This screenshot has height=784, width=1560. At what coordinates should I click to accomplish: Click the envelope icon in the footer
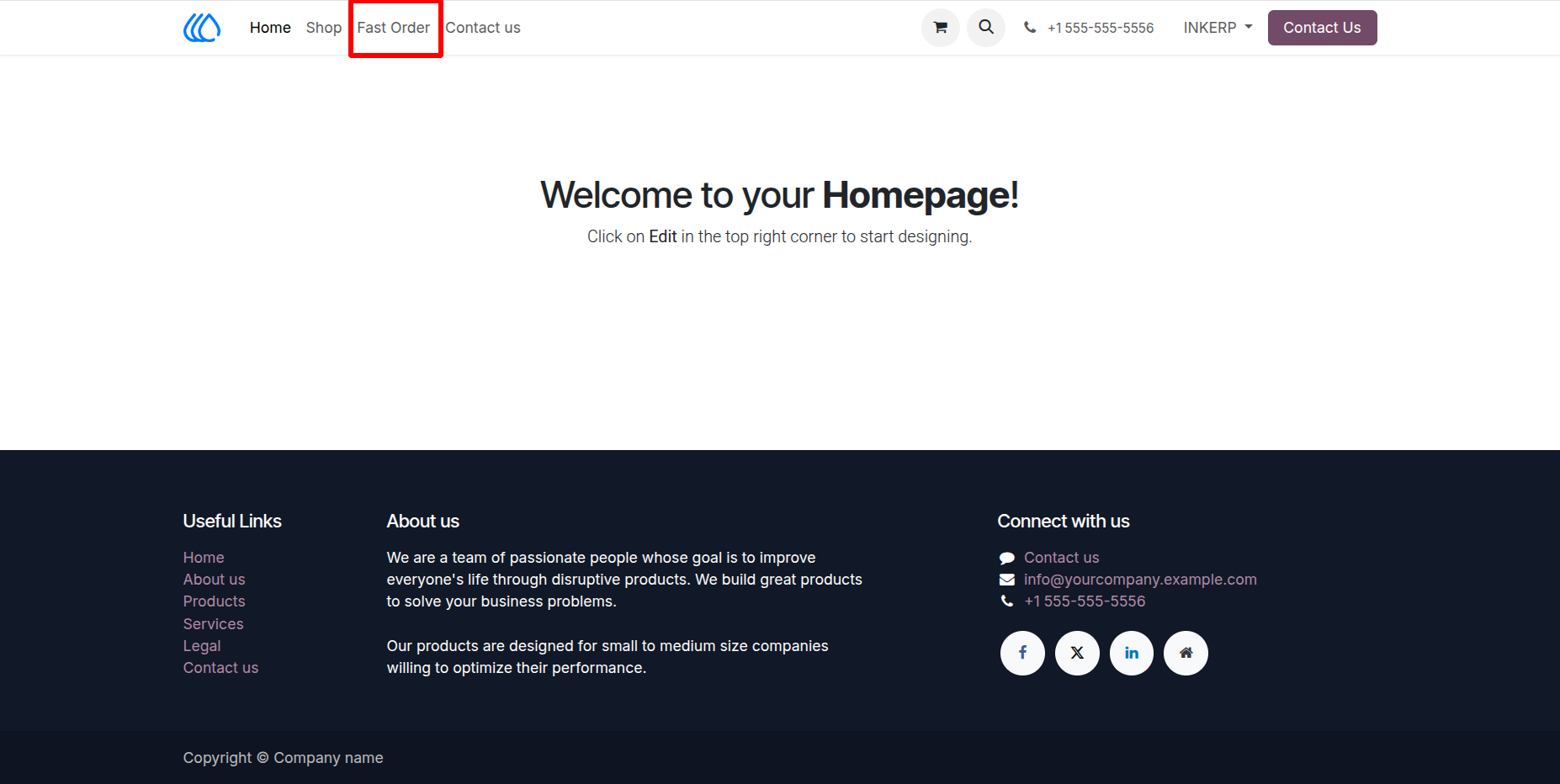pos(1007,580)
